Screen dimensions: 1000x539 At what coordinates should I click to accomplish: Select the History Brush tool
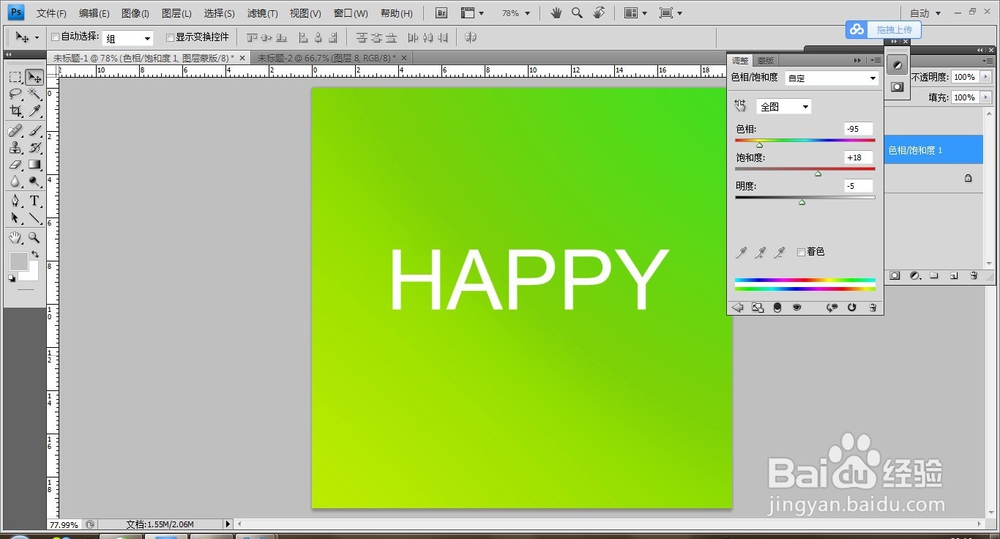click(x=34, y=147)
